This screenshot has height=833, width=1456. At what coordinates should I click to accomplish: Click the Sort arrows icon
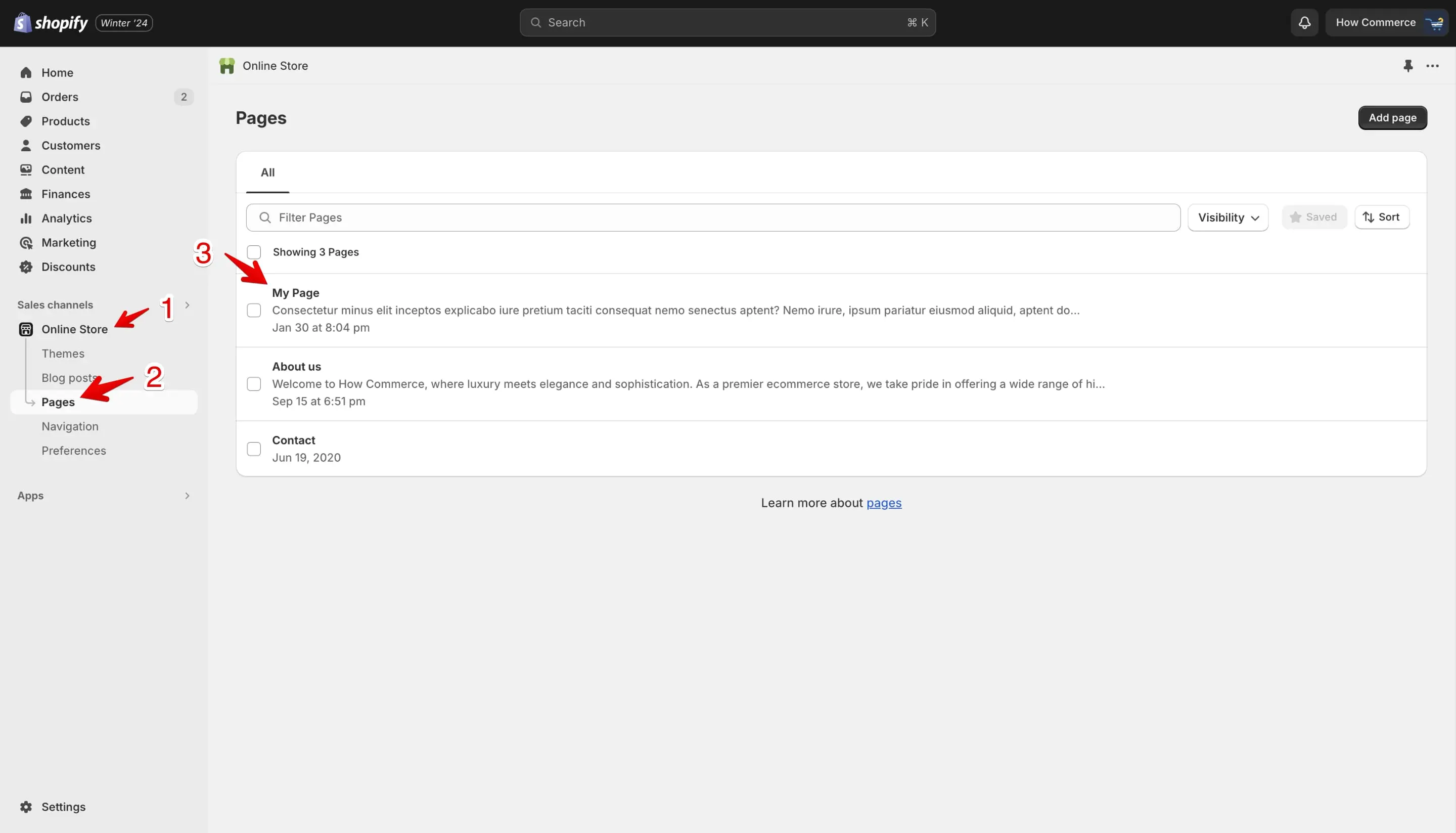(1368, 217)
